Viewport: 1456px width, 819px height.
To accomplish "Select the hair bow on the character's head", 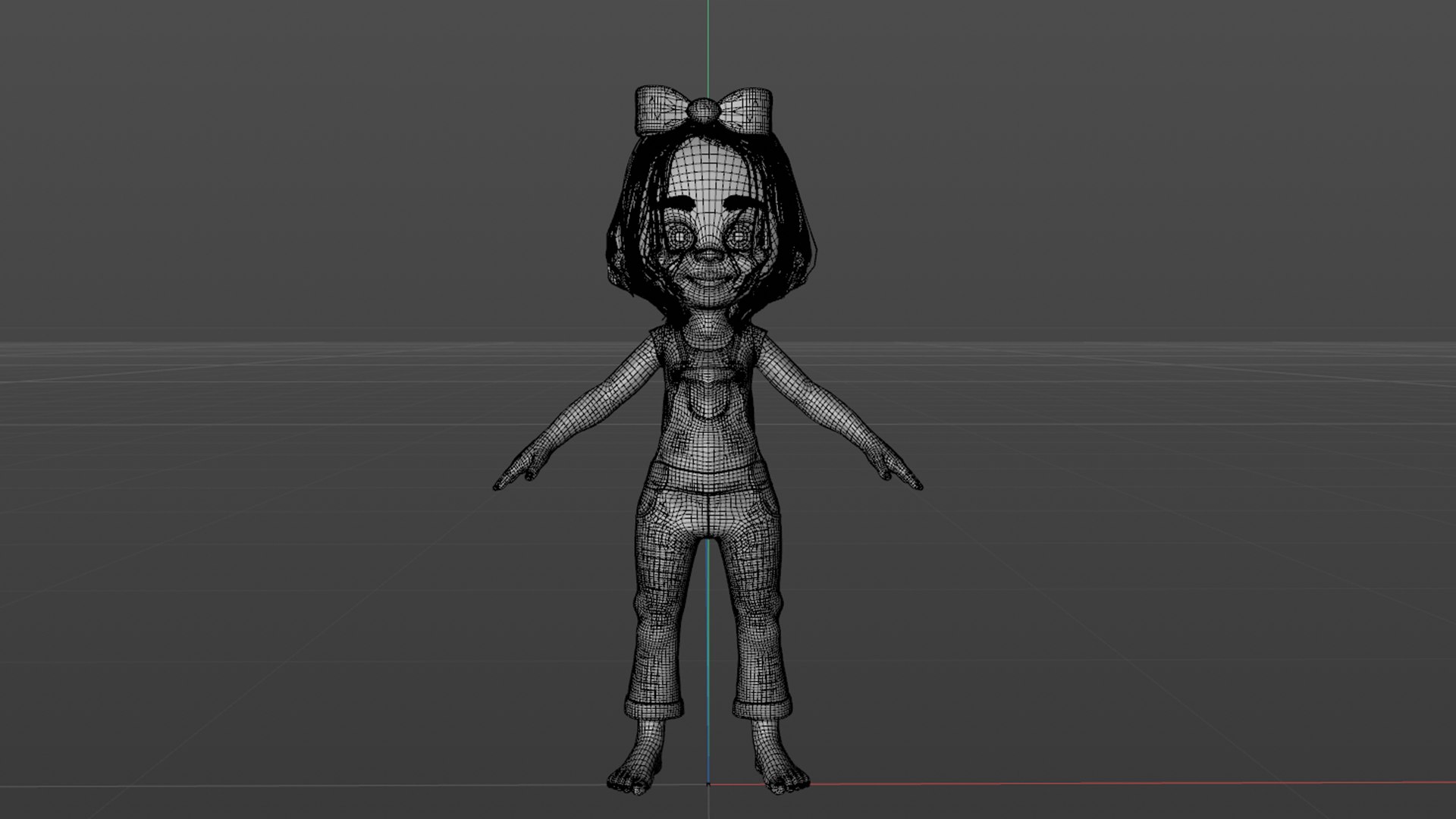I will click(704, 111).
